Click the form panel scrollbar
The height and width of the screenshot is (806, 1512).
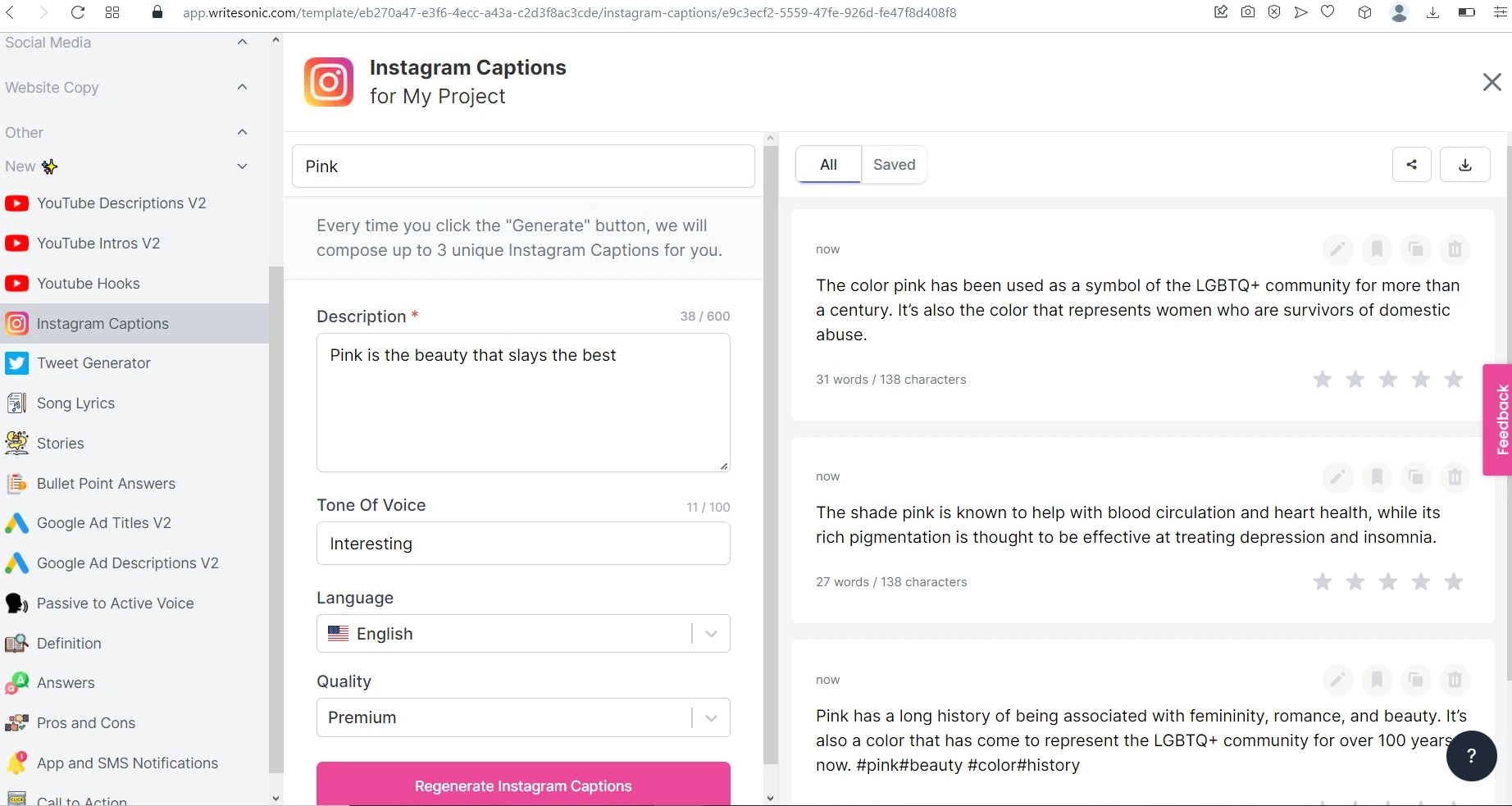(770, 455)
